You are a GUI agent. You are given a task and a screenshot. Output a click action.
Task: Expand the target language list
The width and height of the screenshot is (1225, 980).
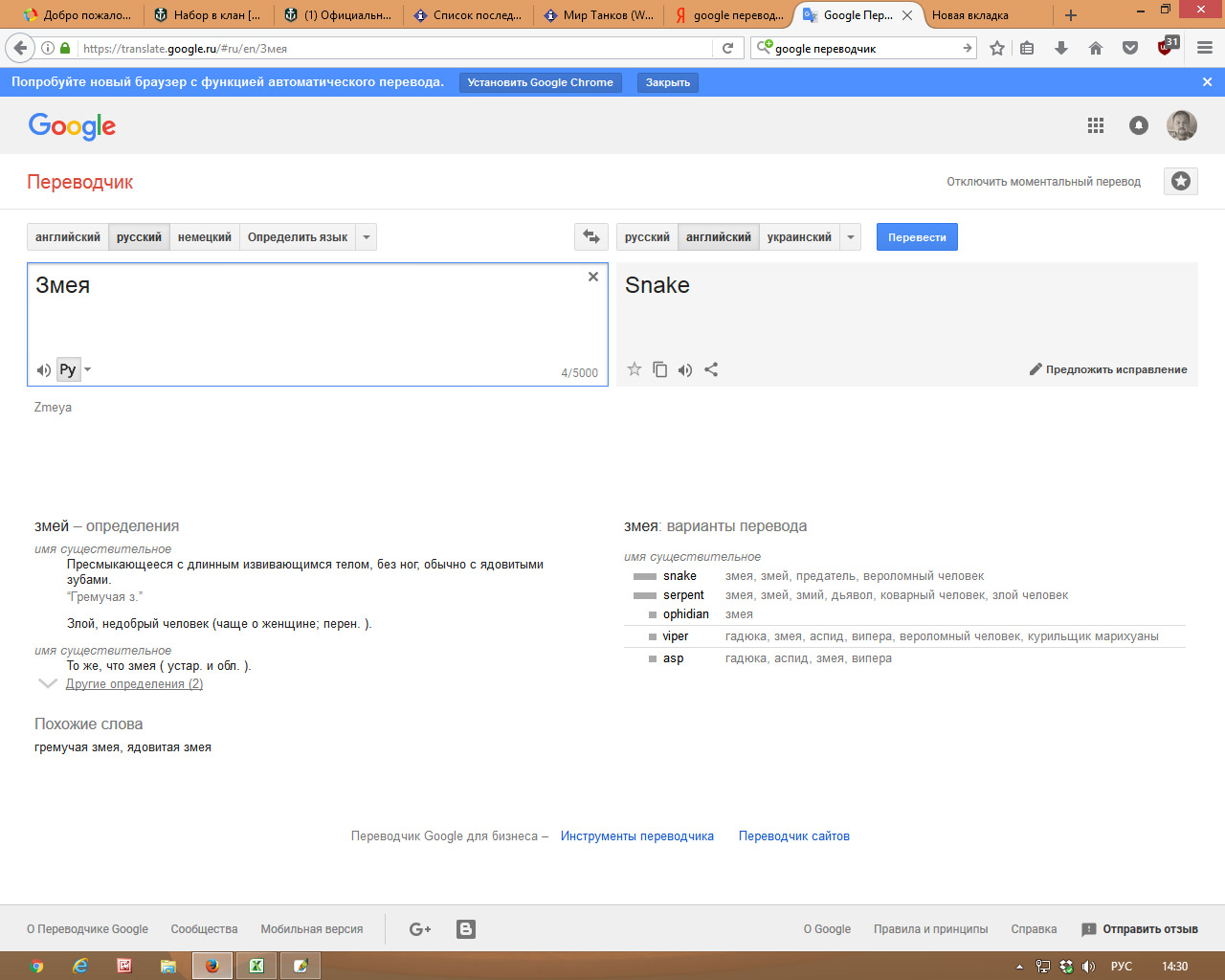(850, 236)
